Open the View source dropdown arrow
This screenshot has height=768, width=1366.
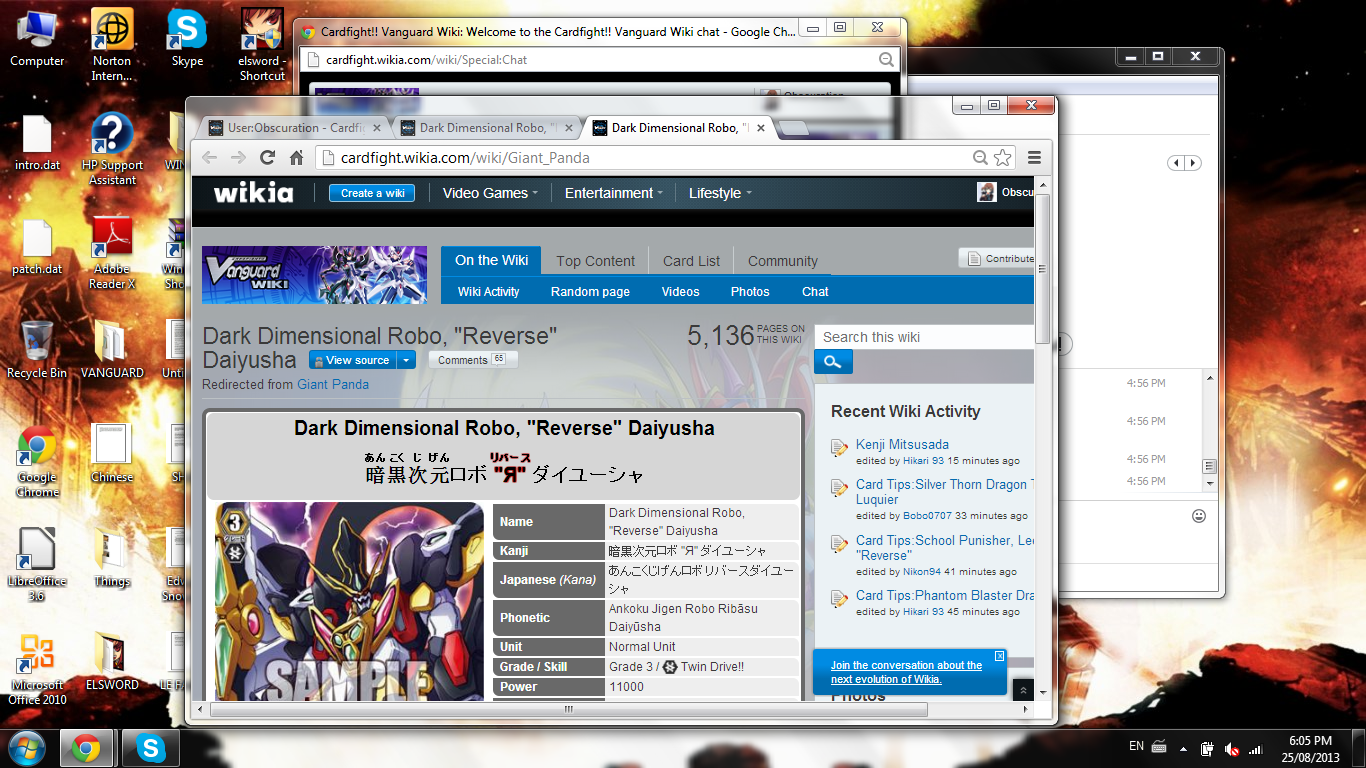pos(406,360)
